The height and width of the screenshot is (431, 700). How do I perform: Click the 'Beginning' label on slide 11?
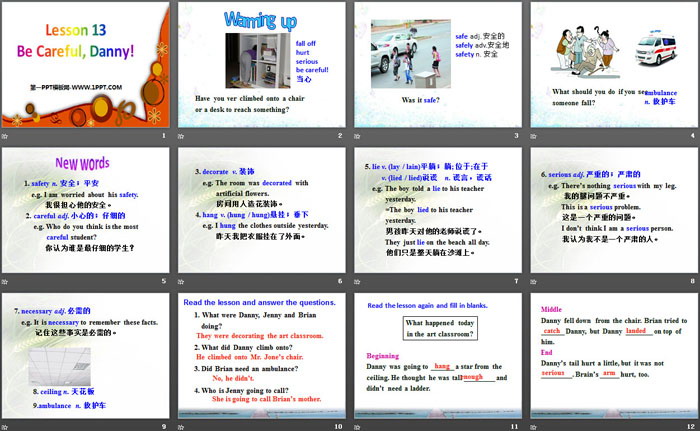(383, 355)
